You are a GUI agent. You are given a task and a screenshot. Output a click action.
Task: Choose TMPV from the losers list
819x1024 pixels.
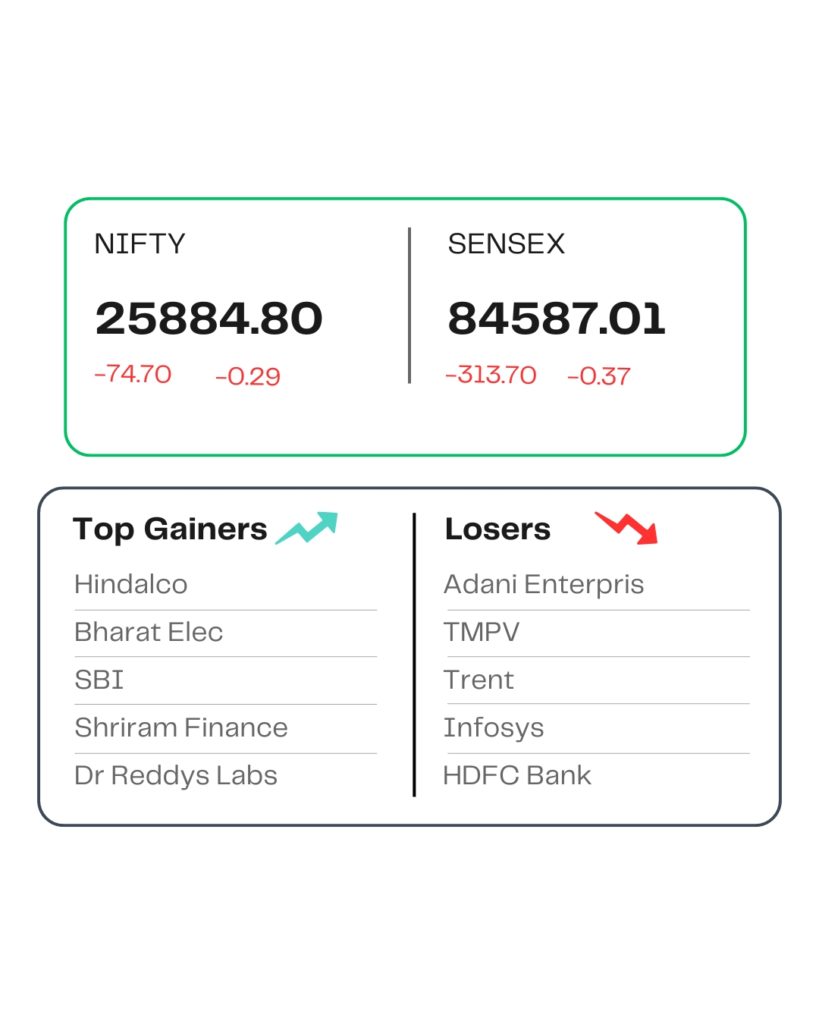[482, 632]
